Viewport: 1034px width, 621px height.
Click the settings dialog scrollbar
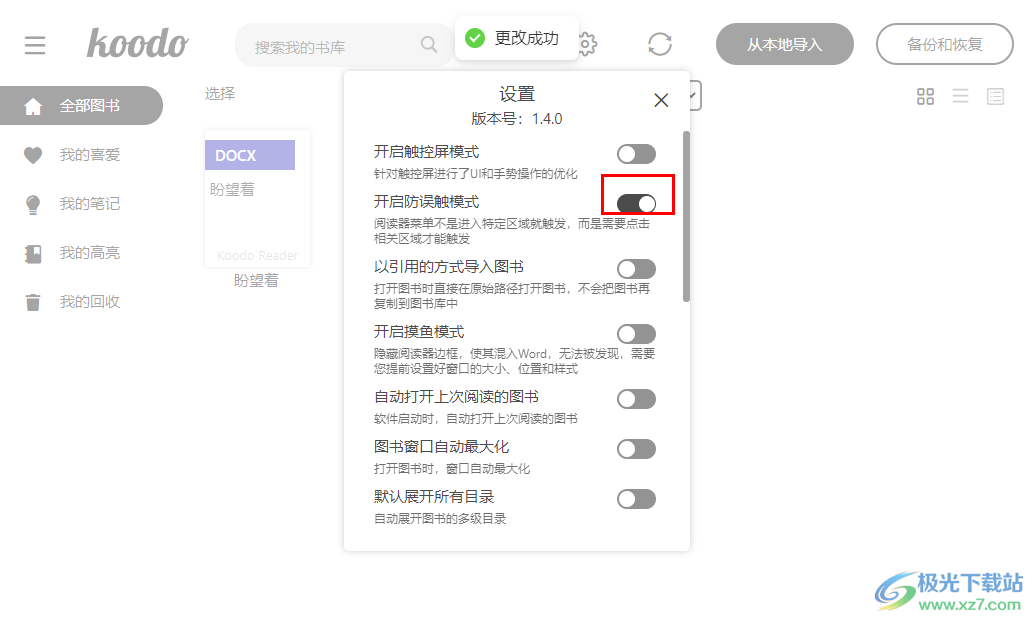pyautogui.click(x=686, y=216)
